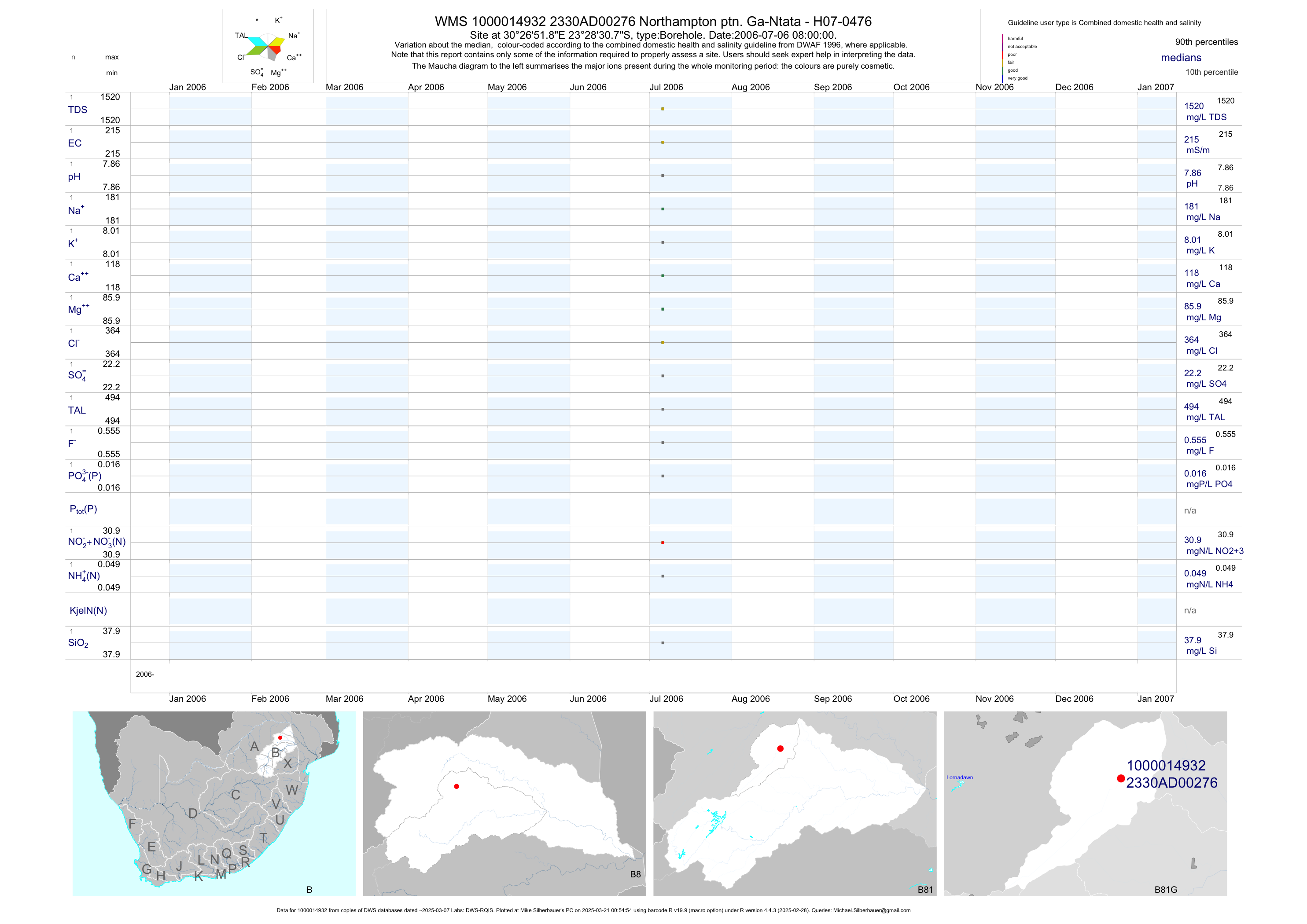Screen dimensions: 1307x924
Task: Click the red site dot on B81G map
Action: pos(1120,778)
